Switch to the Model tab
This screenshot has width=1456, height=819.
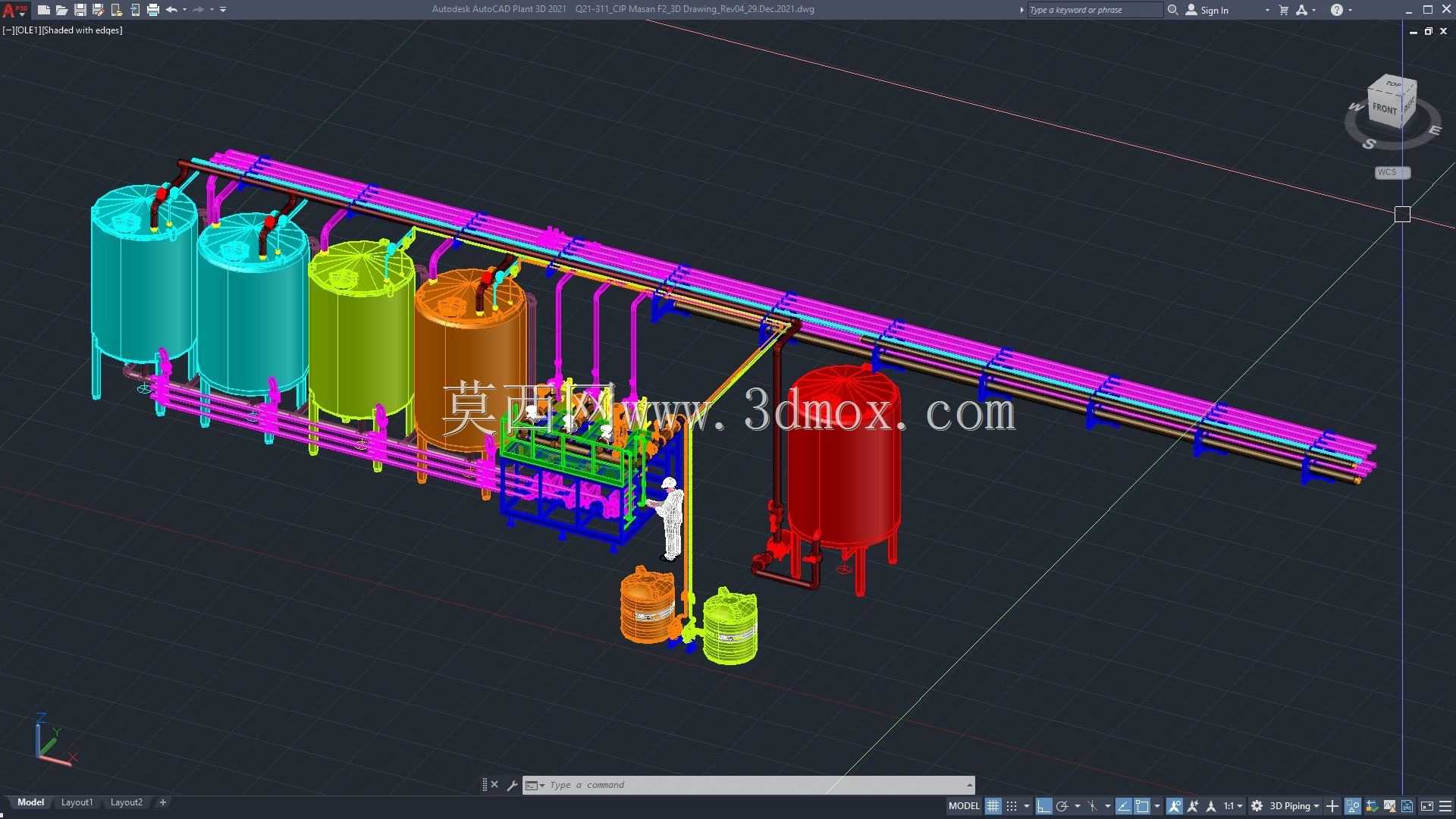click(31, 802)
